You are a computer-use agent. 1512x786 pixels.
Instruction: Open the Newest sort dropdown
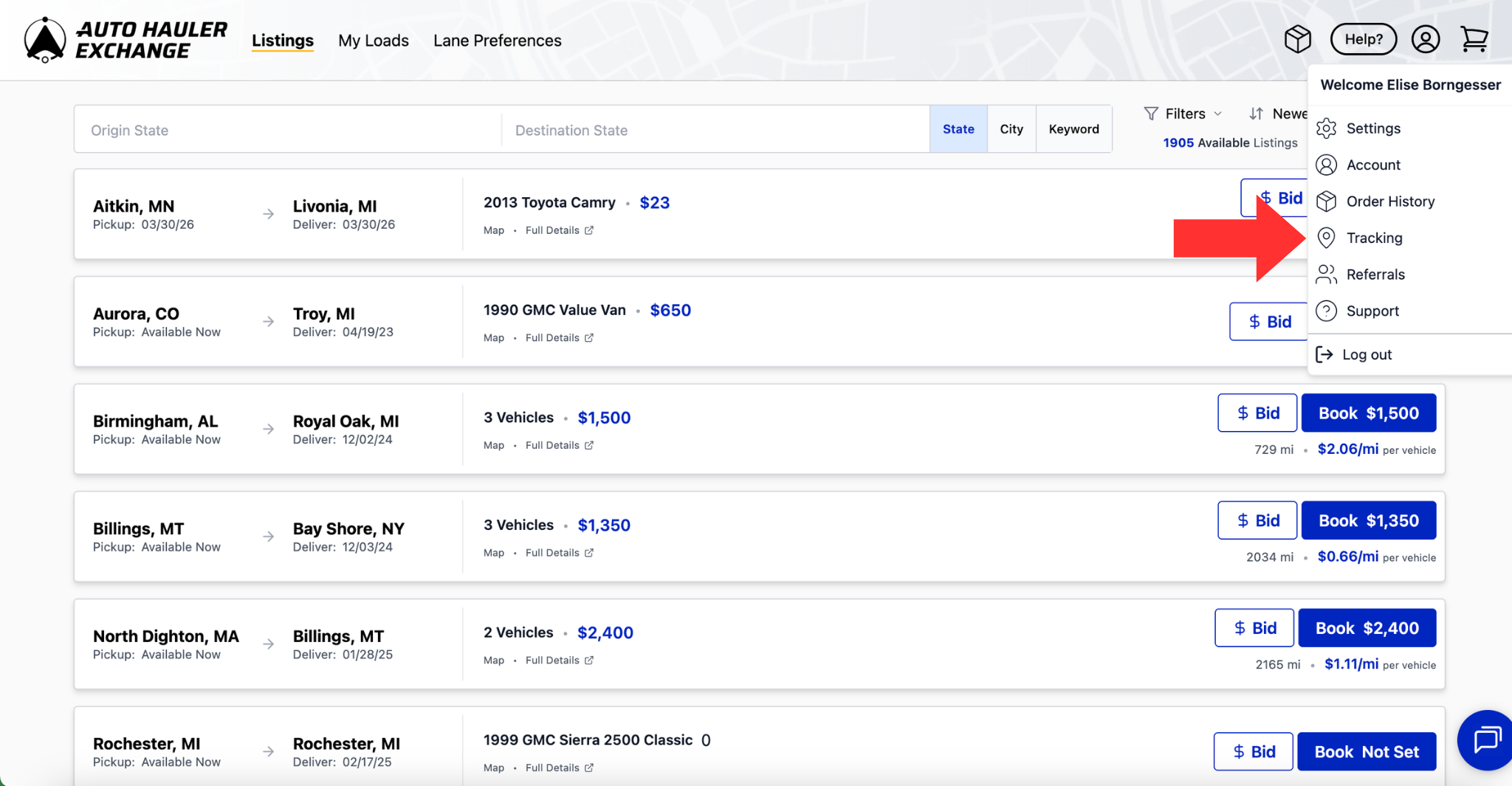pos(1278,114)
